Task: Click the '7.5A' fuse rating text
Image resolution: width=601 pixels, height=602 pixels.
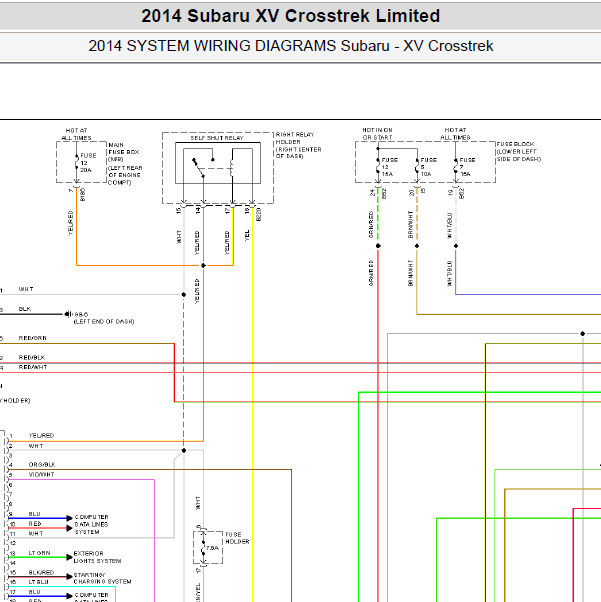Action: click(x=212, y=548)
